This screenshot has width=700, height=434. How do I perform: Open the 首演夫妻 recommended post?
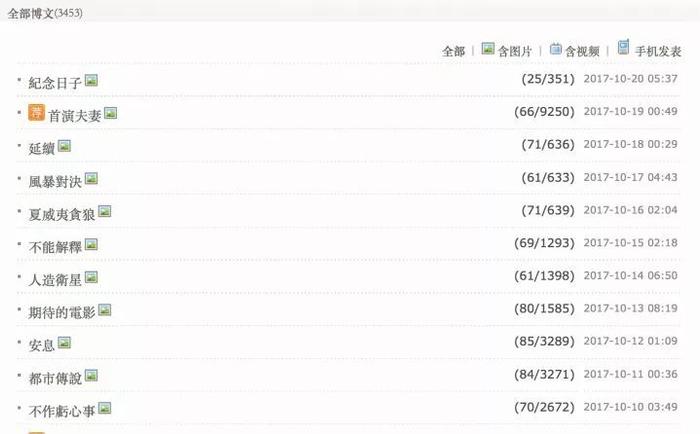[x=75, y=116]
